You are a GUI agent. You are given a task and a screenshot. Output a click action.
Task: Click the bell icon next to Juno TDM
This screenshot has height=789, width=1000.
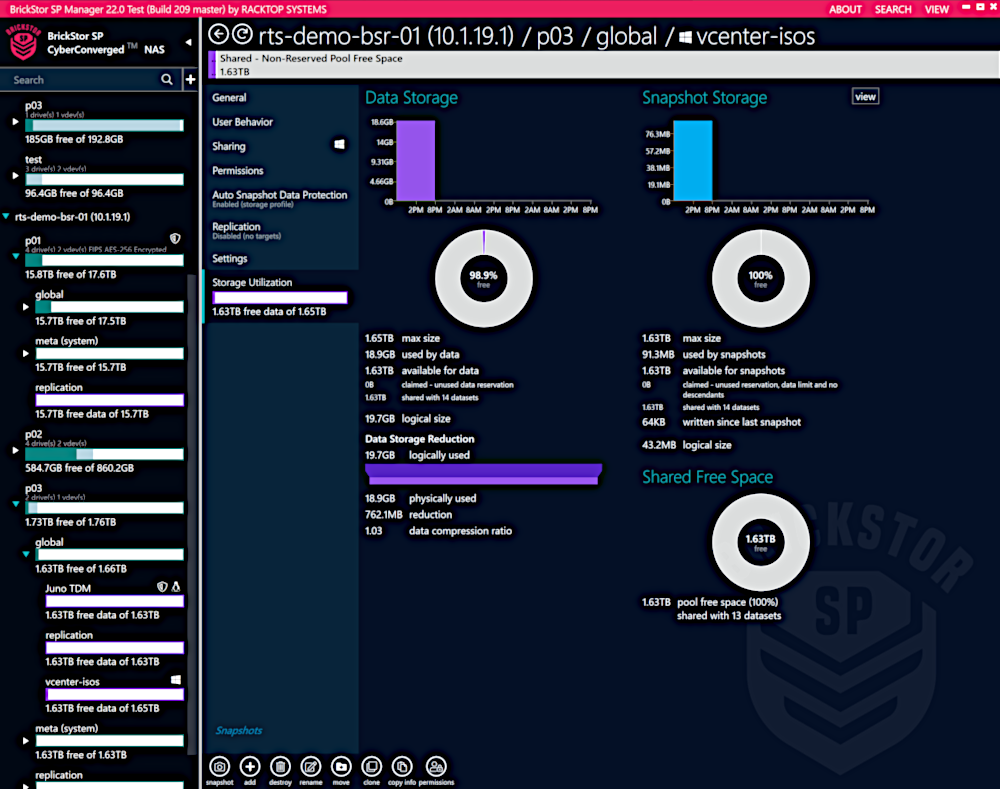[176, 586]
